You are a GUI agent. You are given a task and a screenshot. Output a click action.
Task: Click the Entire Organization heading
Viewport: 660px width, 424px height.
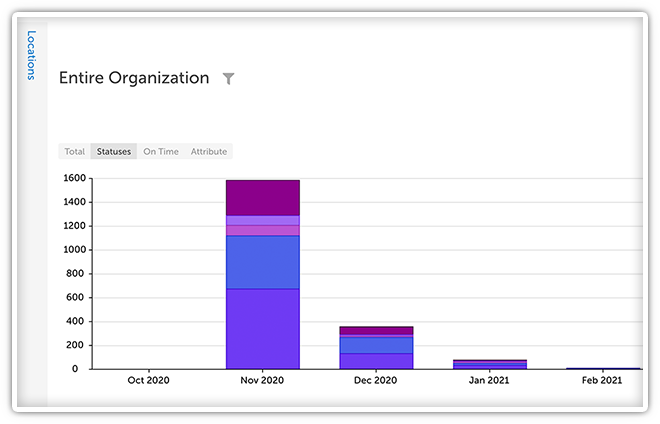point(134,78)
